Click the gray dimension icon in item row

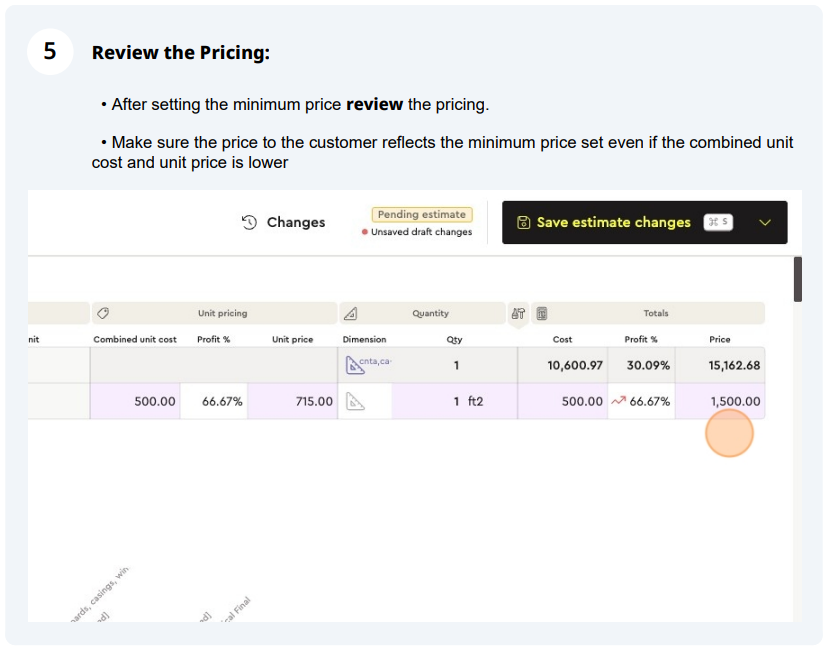click(x=355, y=401)
